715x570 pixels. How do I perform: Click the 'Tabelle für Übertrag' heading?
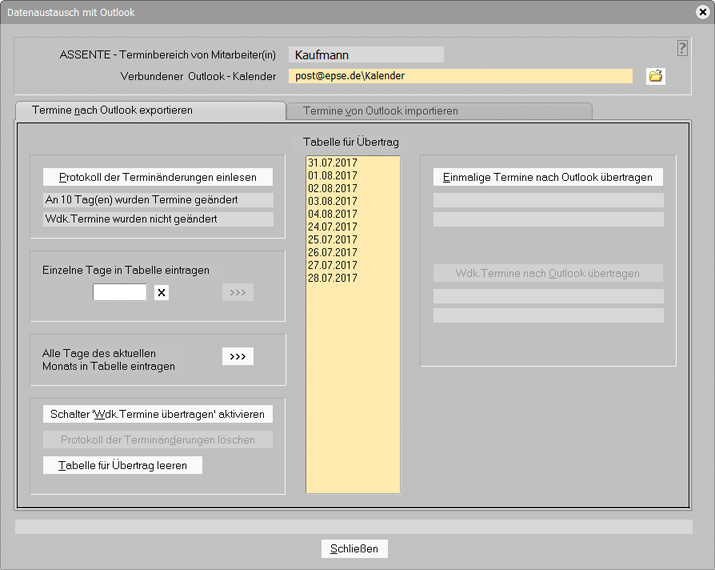(x=351, y=142)
